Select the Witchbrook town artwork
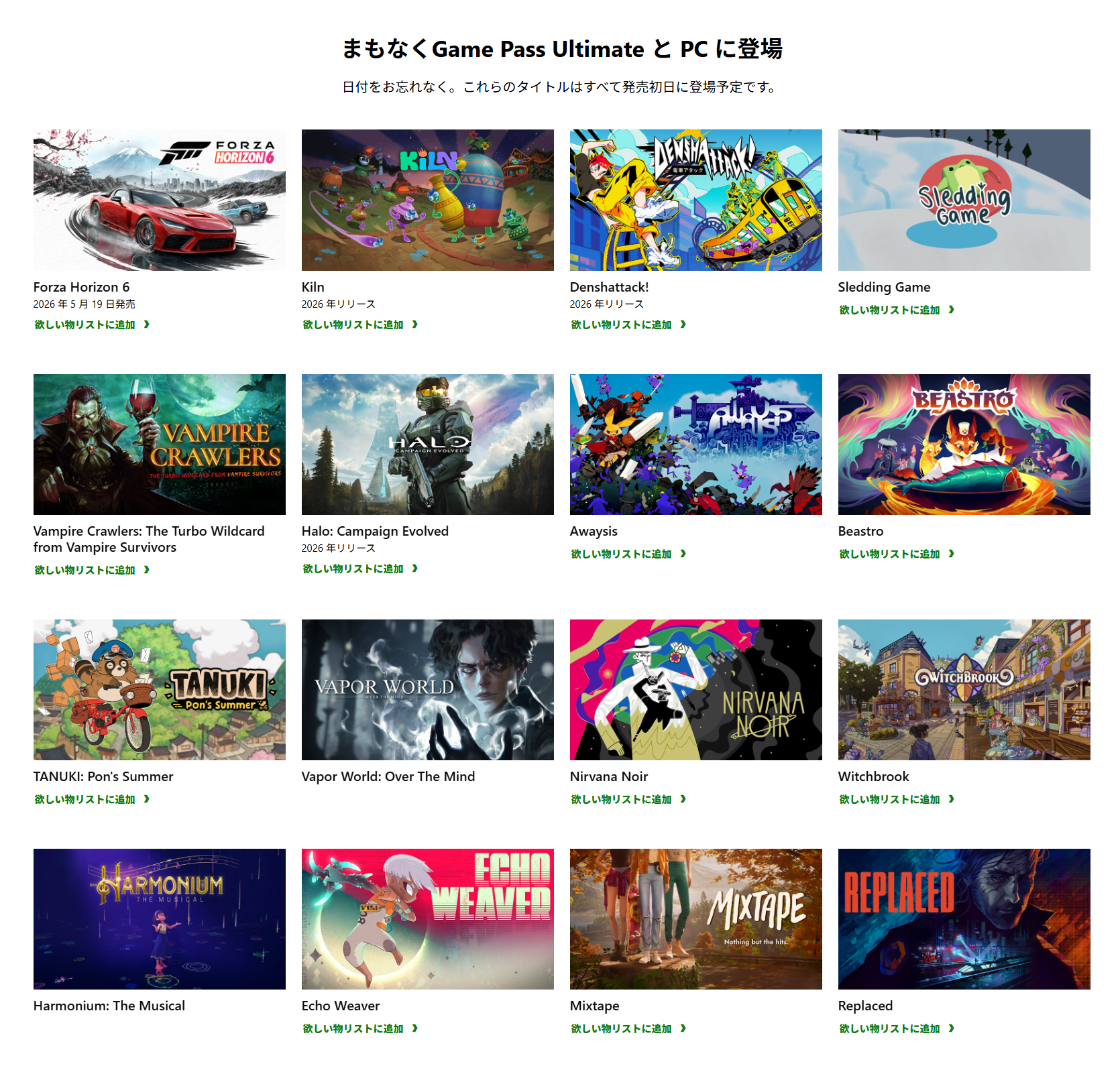The image size is (1120, 1072). [964, 690]
